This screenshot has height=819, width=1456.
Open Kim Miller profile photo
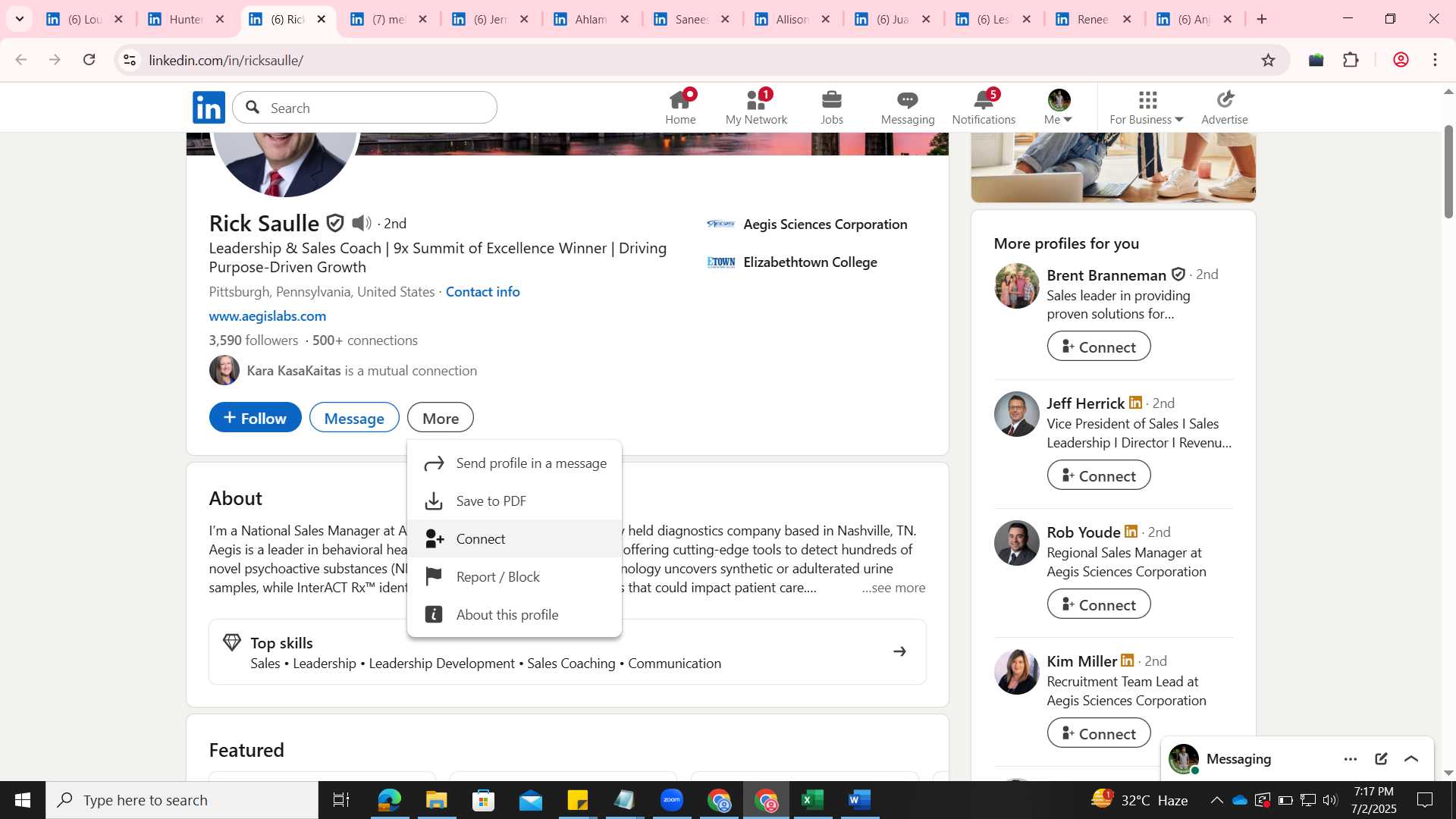click(x=1016, y=672)
